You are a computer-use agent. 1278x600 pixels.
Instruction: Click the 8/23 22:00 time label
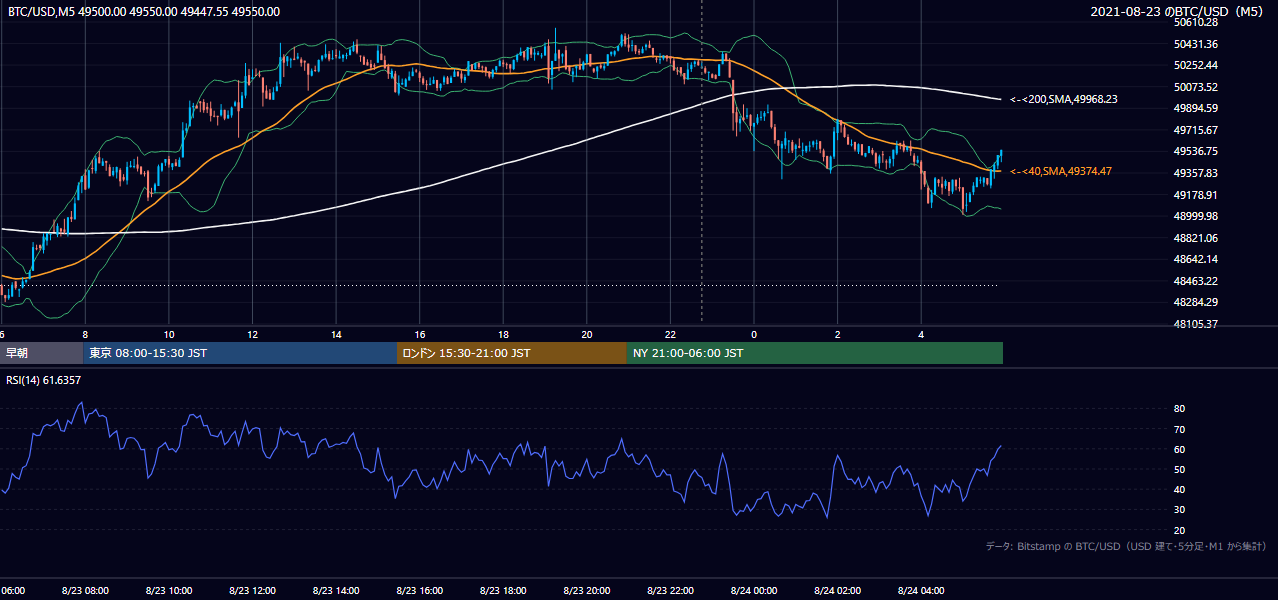[x=670, y=590]
